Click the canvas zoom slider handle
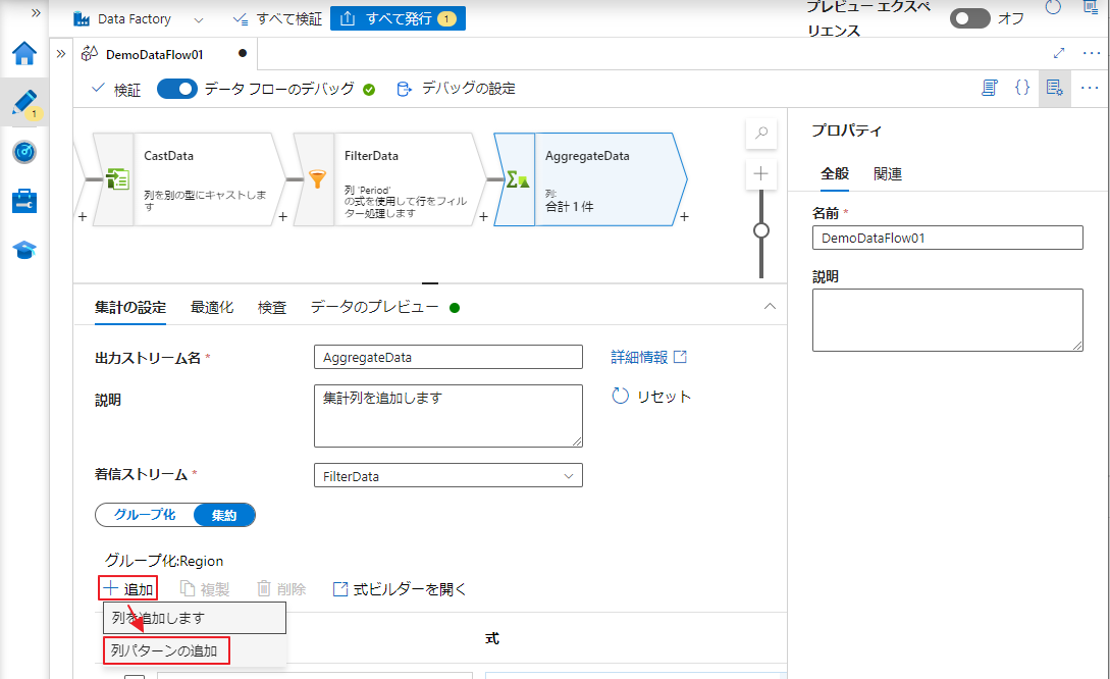The width and height of the screenshot is (1110, 679). (761, 231)
